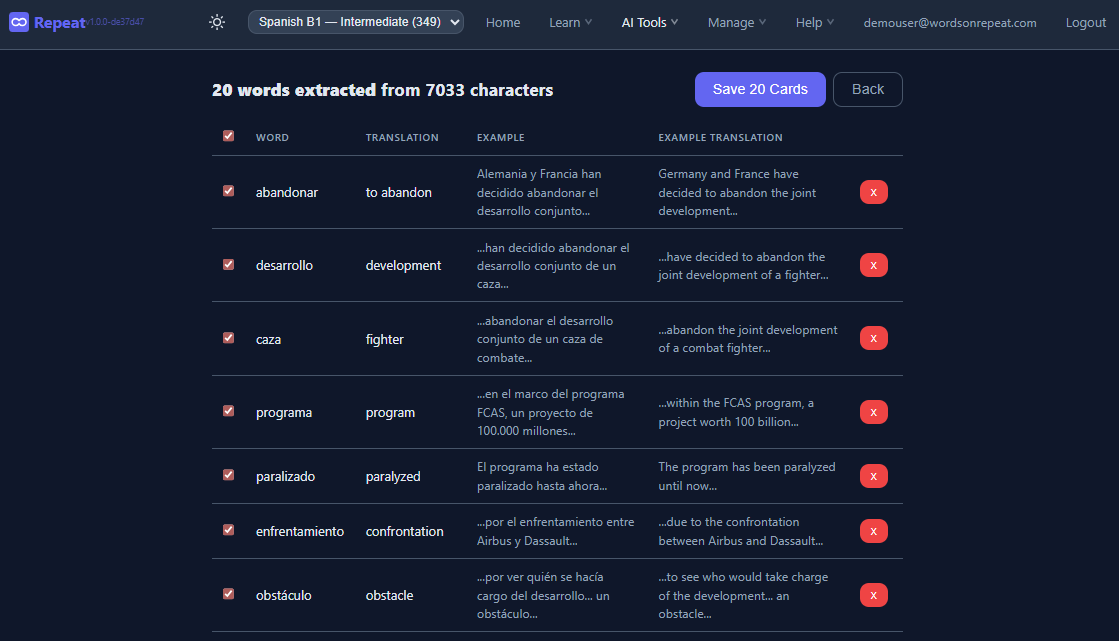This screenshot has height=641, width=1119.
Task: Click example translation 'Germany and France have decided'
Action: click(x=736, y=192)
